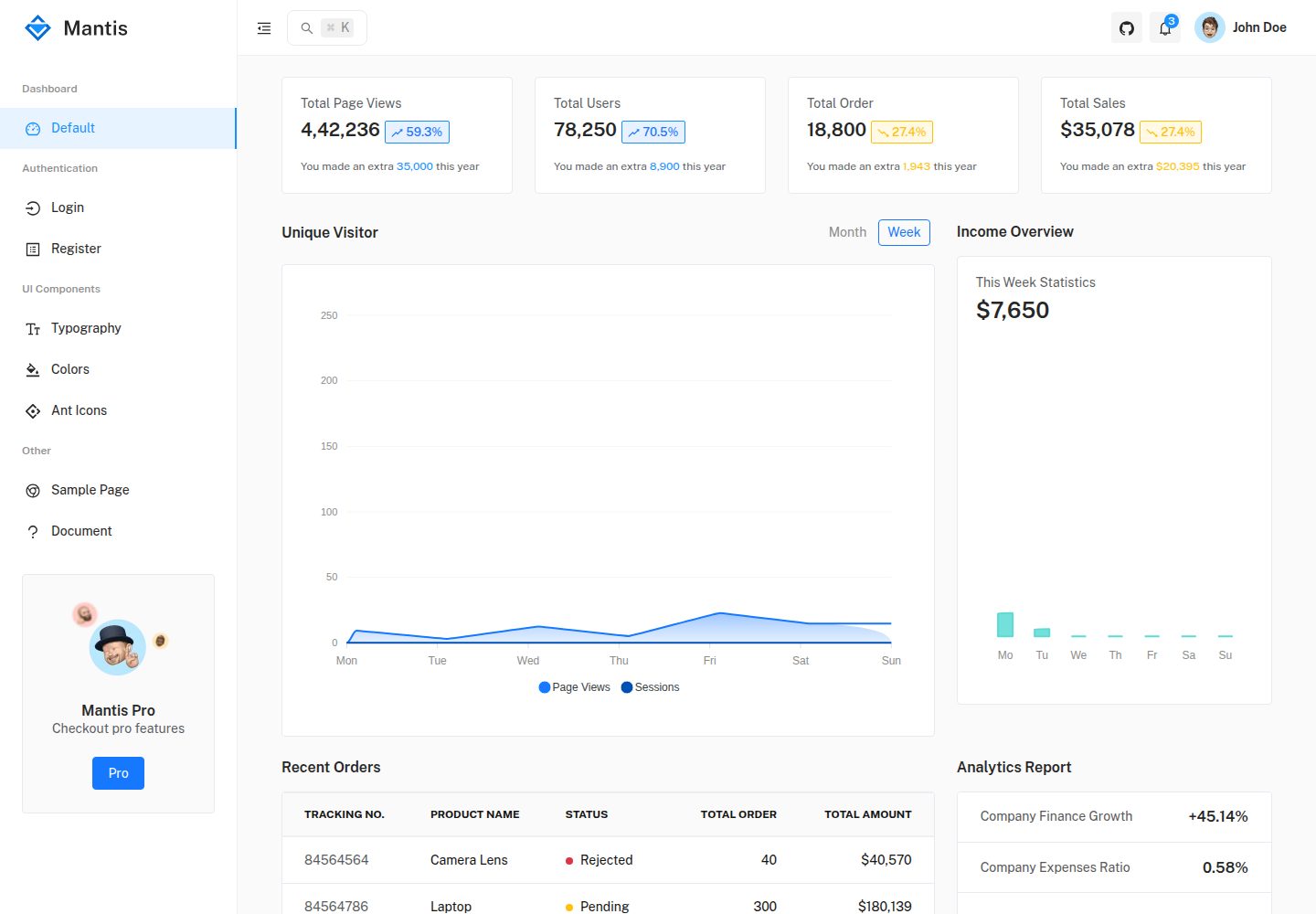The width and height of the screenshot is (1316, 914).
Task: Open the Login menu item
Action: click(118, 207)
